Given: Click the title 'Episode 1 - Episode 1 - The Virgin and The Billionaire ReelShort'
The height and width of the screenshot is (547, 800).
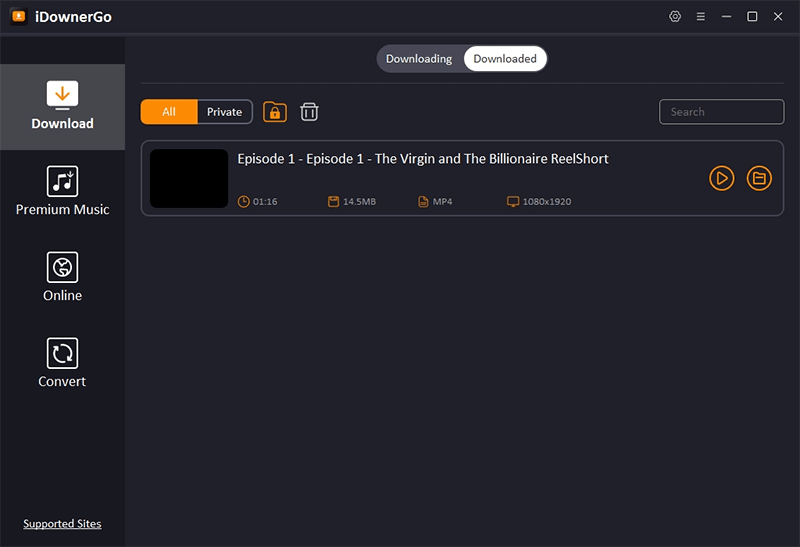Looking at the screenshot, I should 422,159.
